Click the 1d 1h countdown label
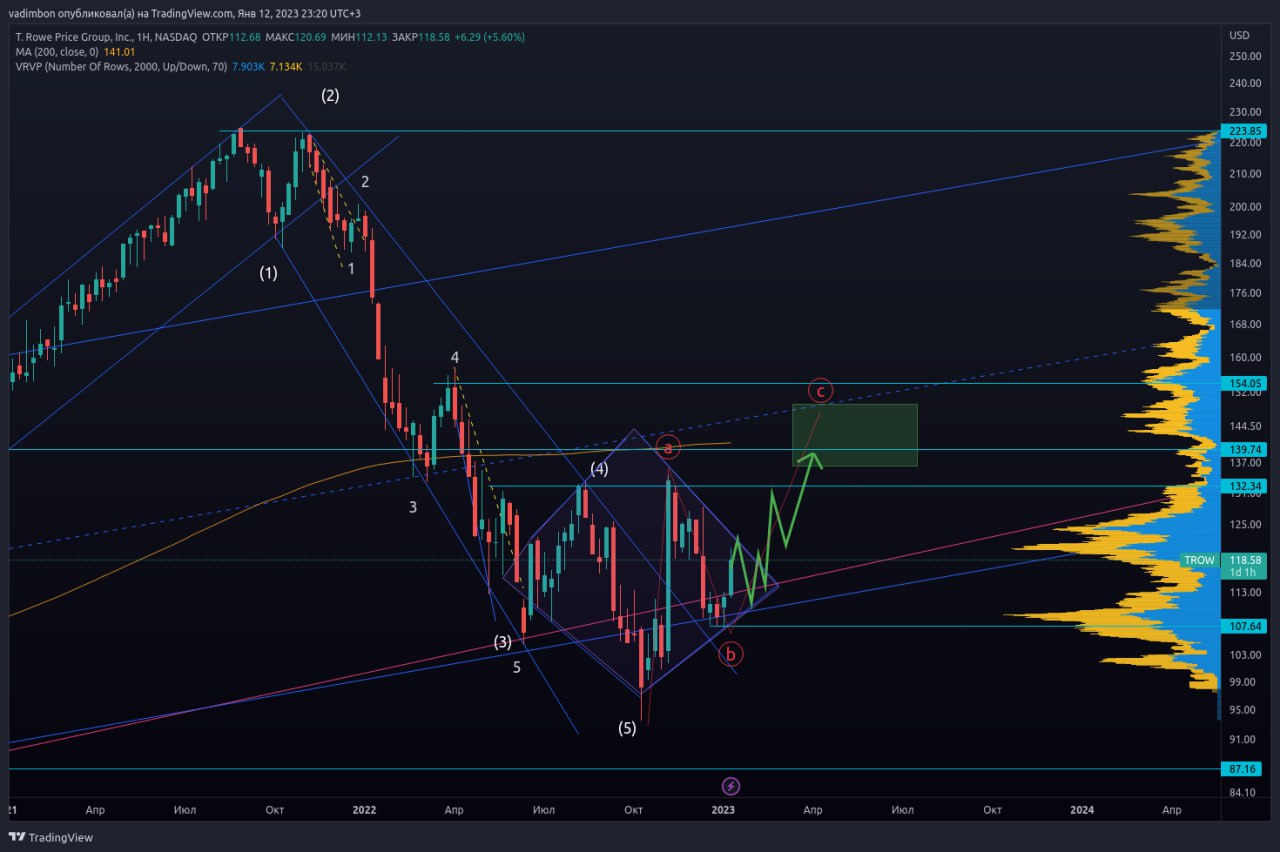Screen dimensions: 1280x852 click(1241, 573)
